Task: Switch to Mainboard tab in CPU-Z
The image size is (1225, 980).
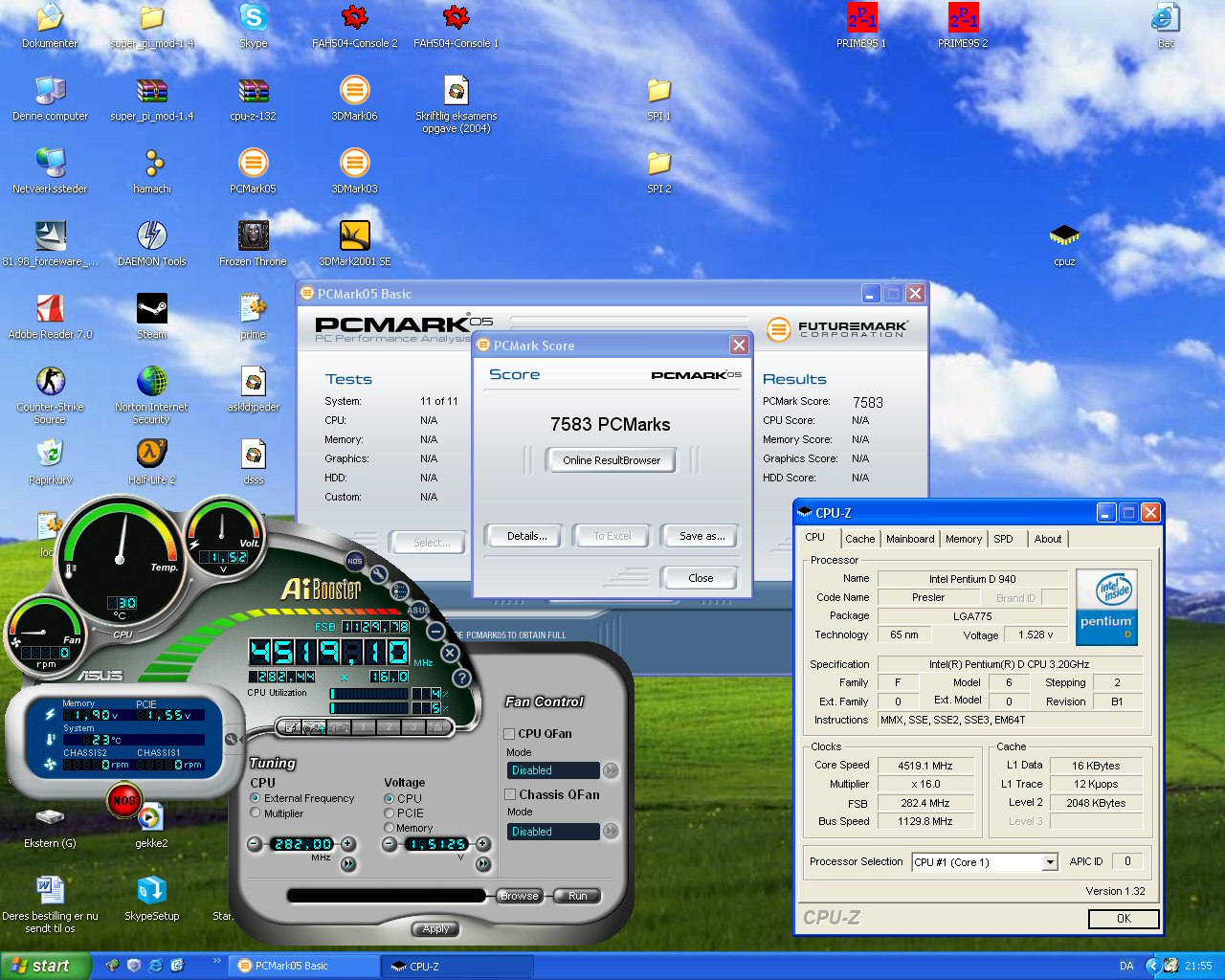Action: [910, 539]
